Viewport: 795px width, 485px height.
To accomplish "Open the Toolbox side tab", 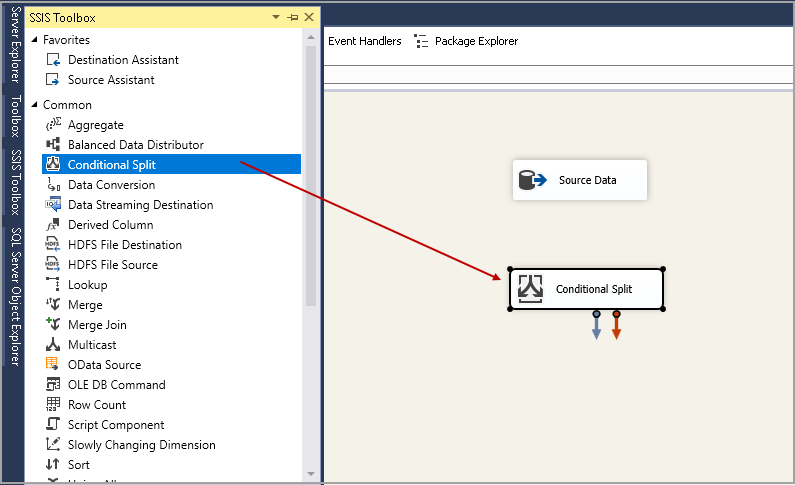I will coord(16,116).
